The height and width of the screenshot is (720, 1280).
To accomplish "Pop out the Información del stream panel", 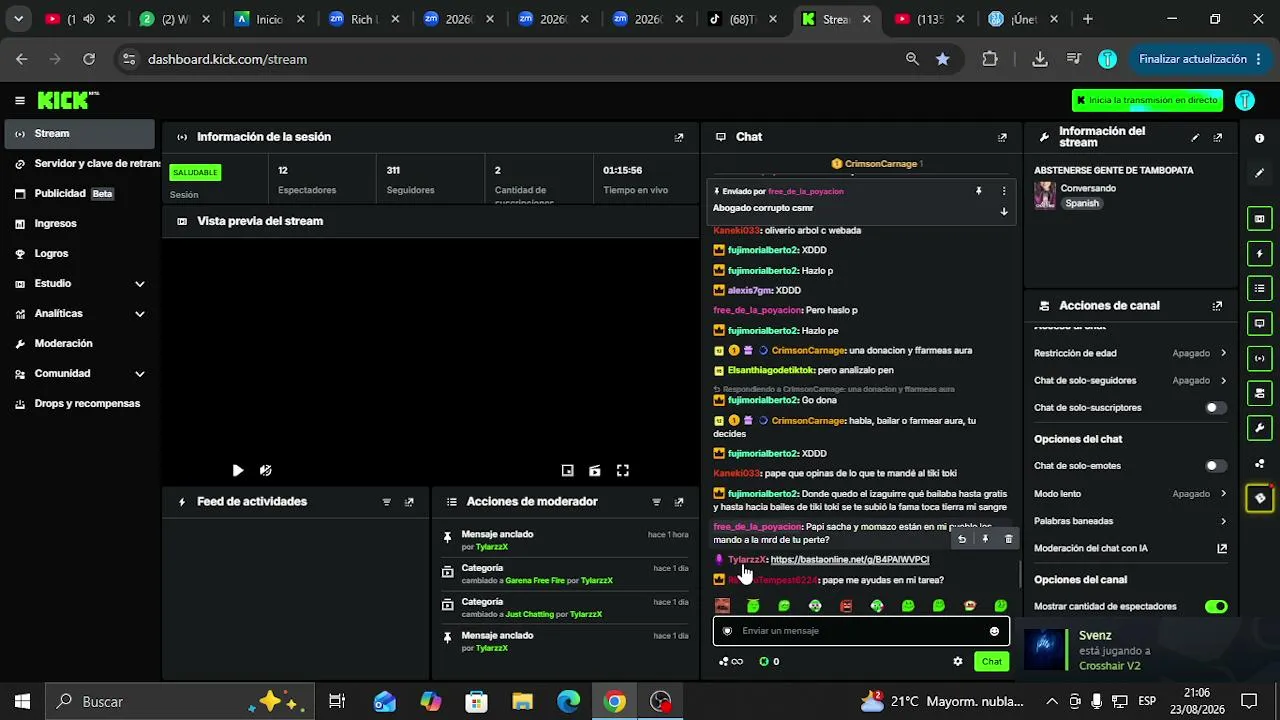I will 1217,137.
